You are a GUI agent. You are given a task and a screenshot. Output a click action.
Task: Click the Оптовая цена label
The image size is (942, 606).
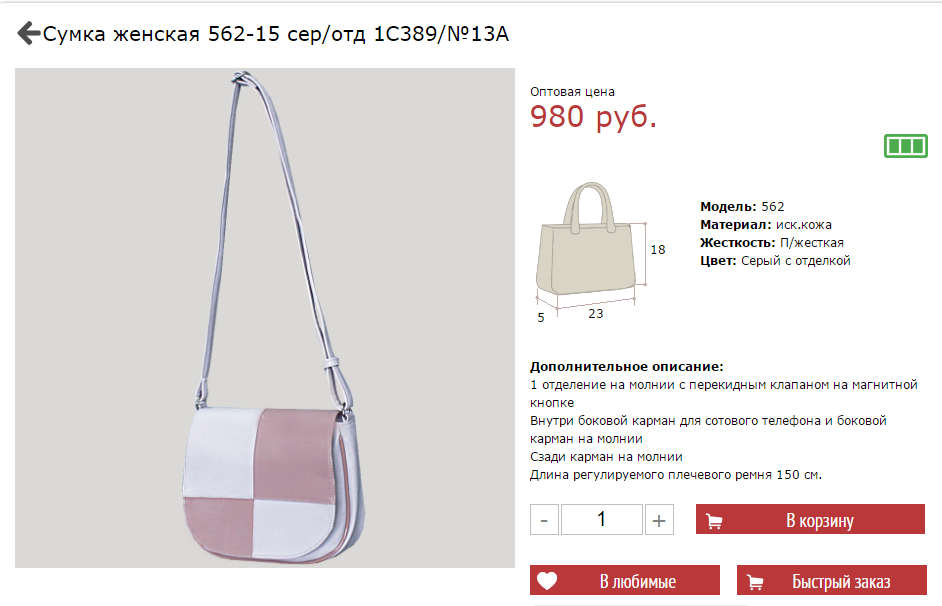[x=572, y=92]
